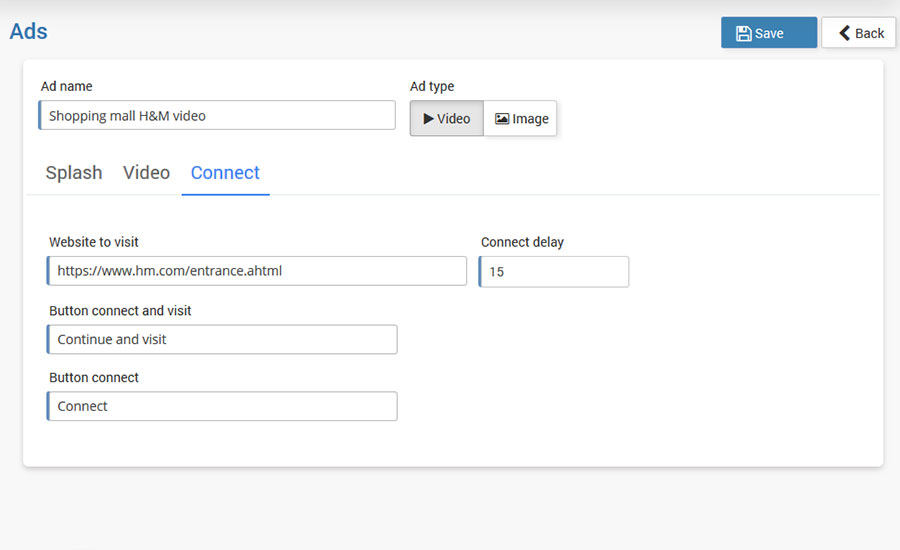Click the Connect delay label
900x550 pixels.
[x=522, y=242]
